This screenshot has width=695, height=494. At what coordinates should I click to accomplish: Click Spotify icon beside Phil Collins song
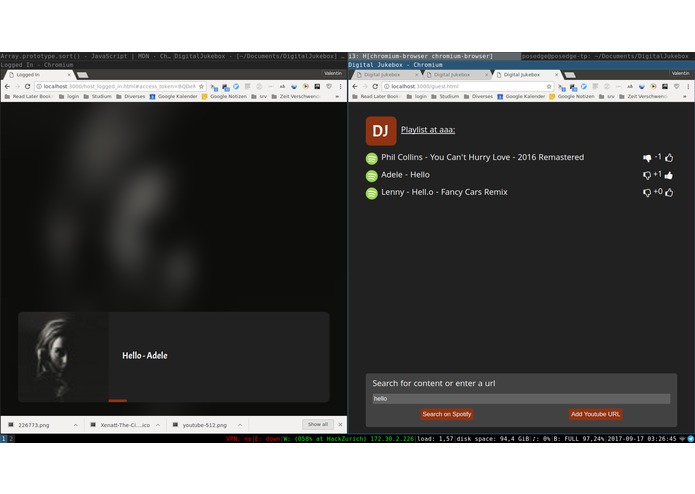(x=371, y=158)
